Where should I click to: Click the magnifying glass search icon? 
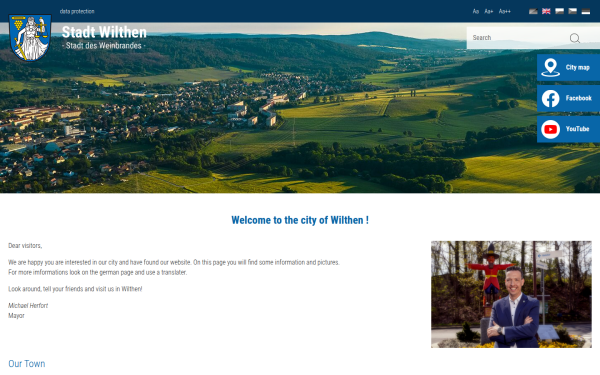(575, 38)
